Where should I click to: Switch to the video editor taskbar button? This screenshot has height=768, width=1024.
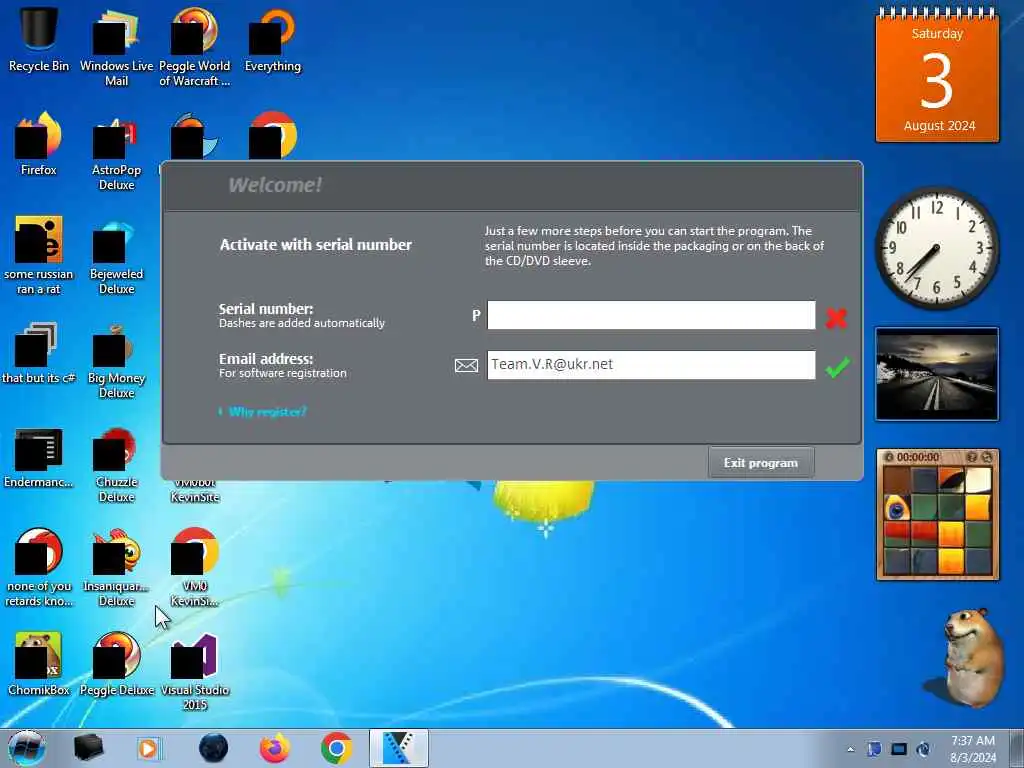point(398,748)
